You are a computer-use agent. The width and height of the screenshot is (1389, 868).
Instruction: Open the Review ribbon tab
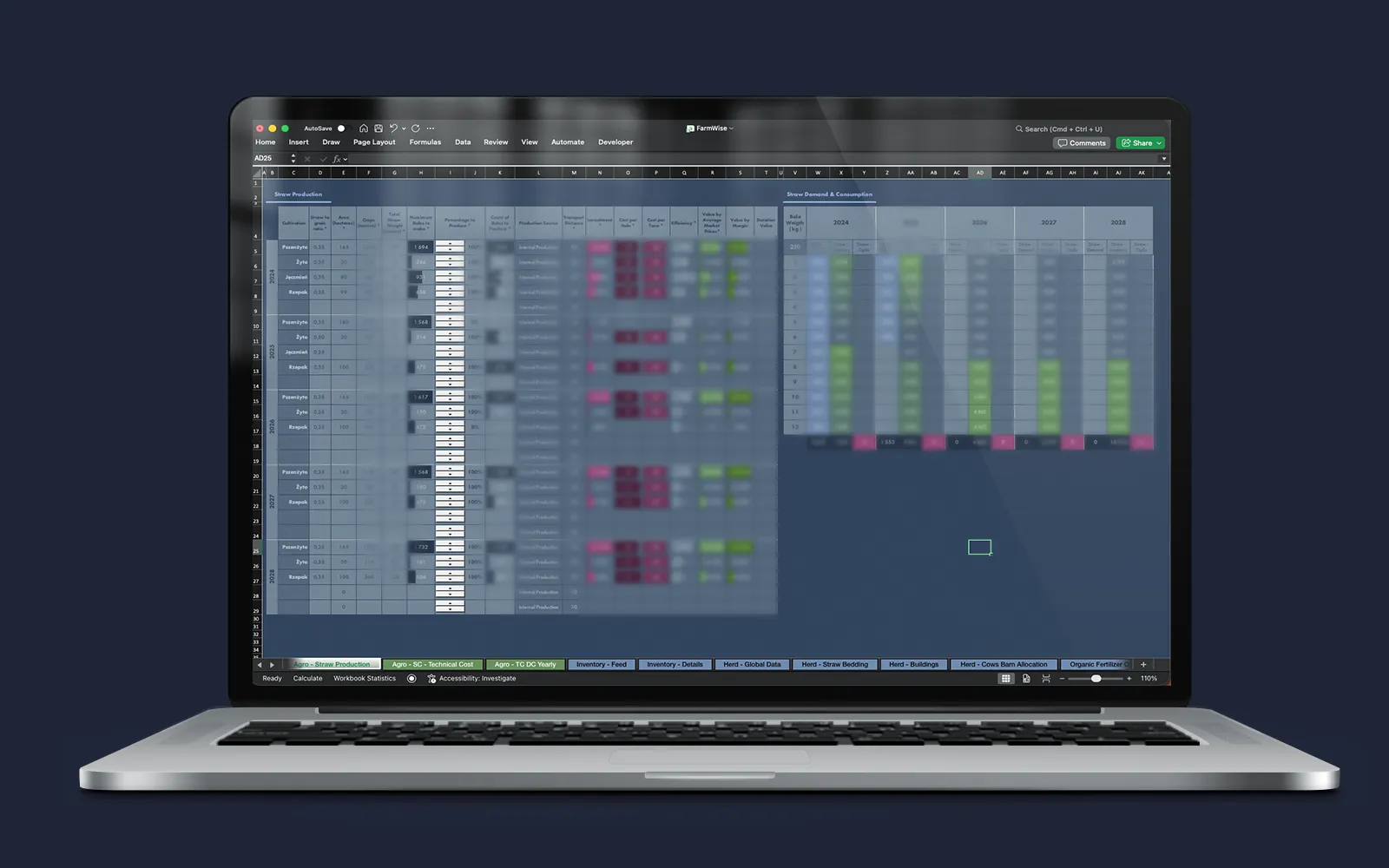coord(496,142)
